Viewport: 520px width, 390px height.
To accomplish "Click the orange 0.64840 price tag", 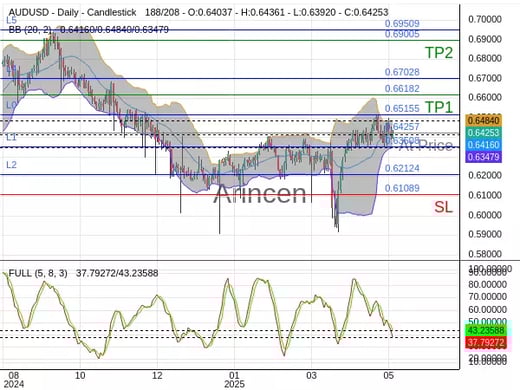I will 483,120.
